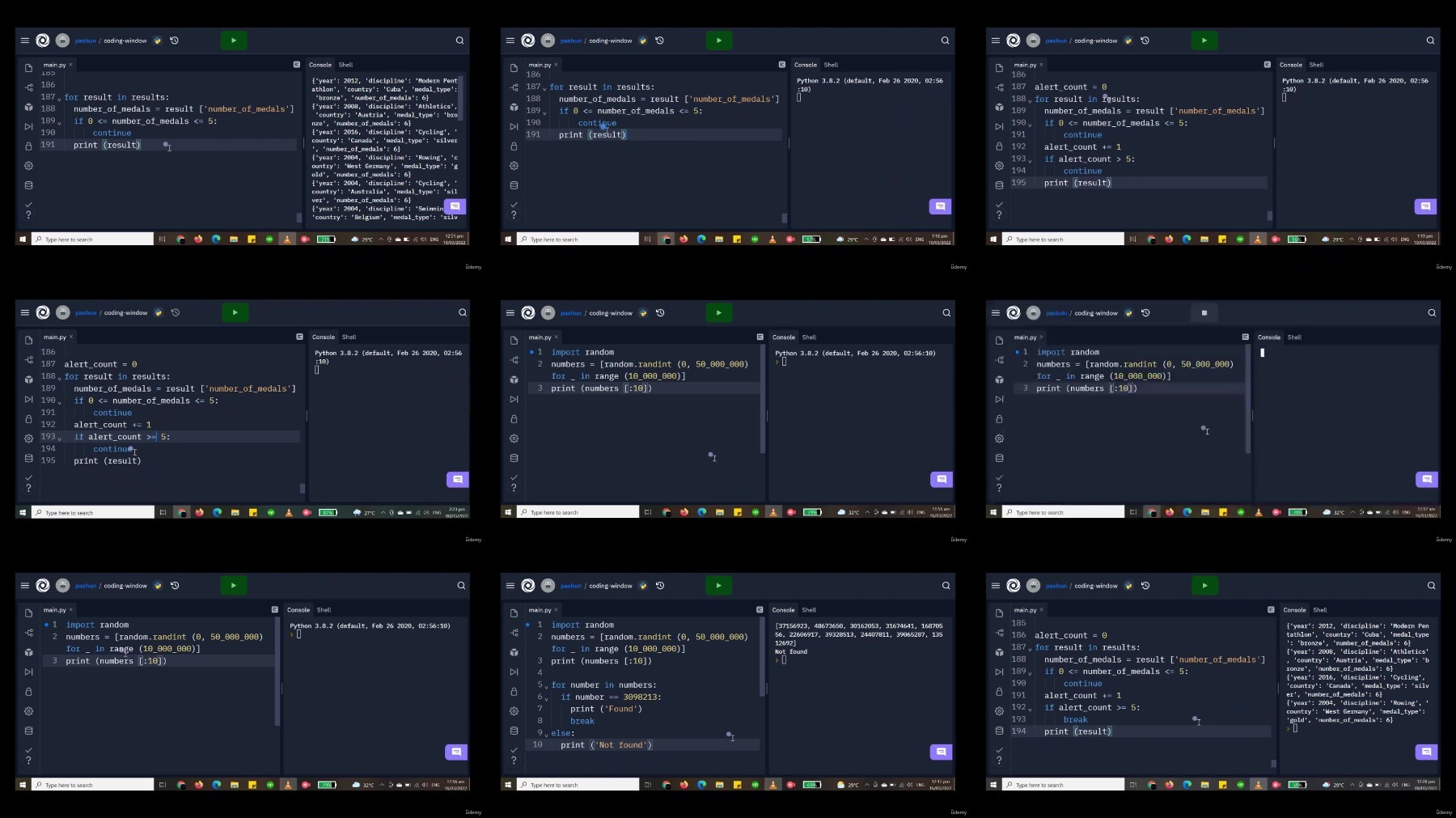Stop the running program in middle-right frame
This screenshot has width=1456, height=818.
(1204, 312)
